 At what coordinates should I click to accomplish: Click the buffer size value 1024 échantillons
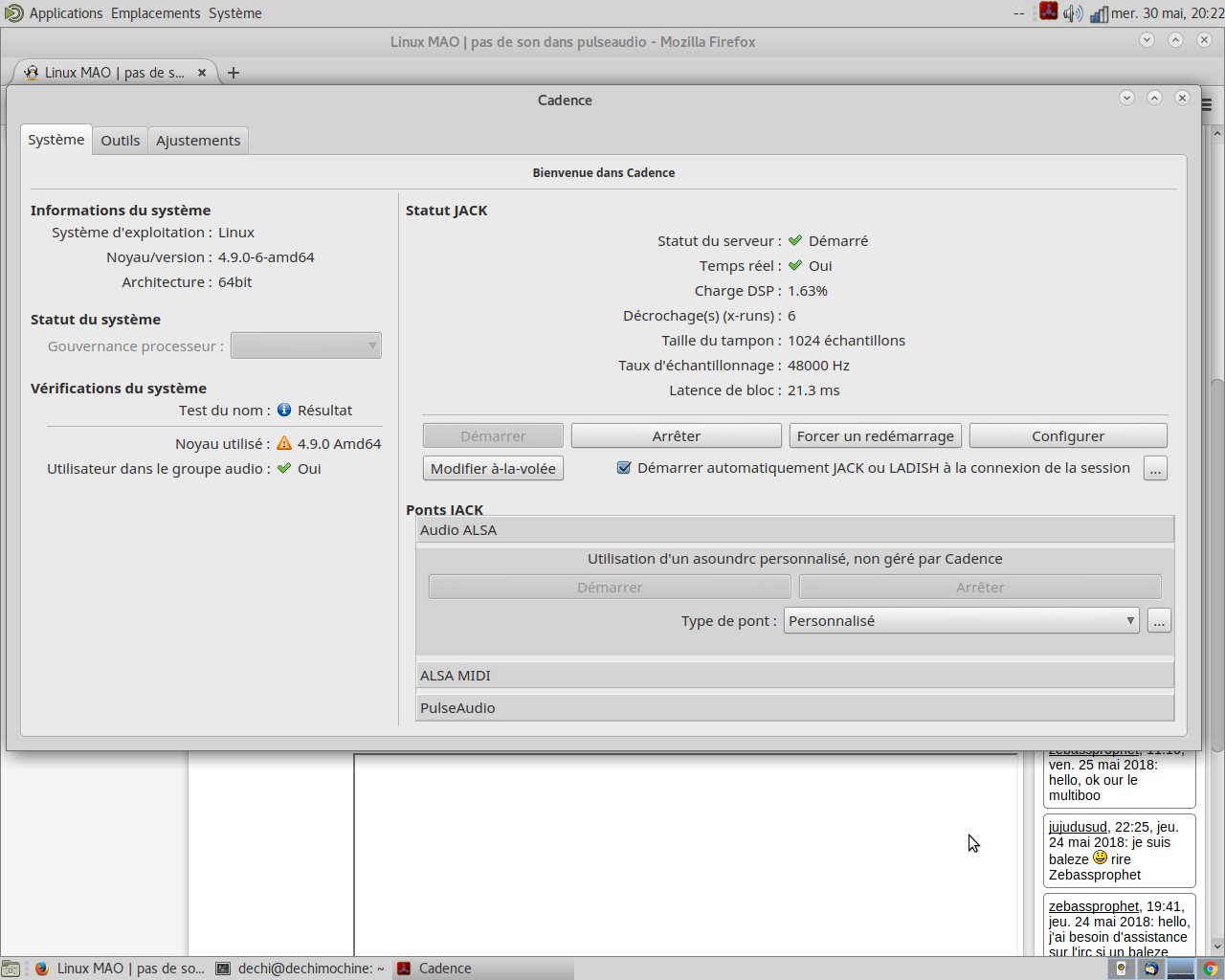click(846, 341)
